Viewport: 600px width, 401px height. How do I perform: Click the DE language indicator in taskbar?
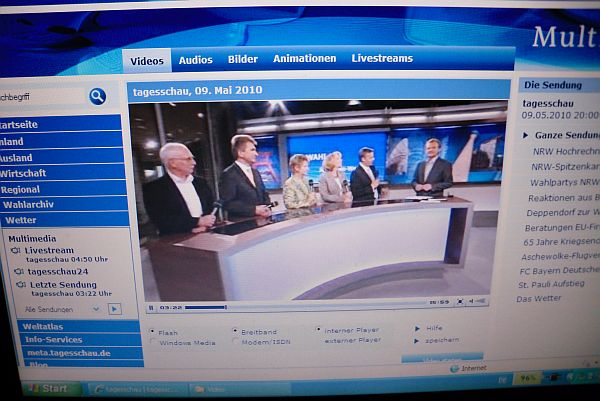(x=502, y=380)
